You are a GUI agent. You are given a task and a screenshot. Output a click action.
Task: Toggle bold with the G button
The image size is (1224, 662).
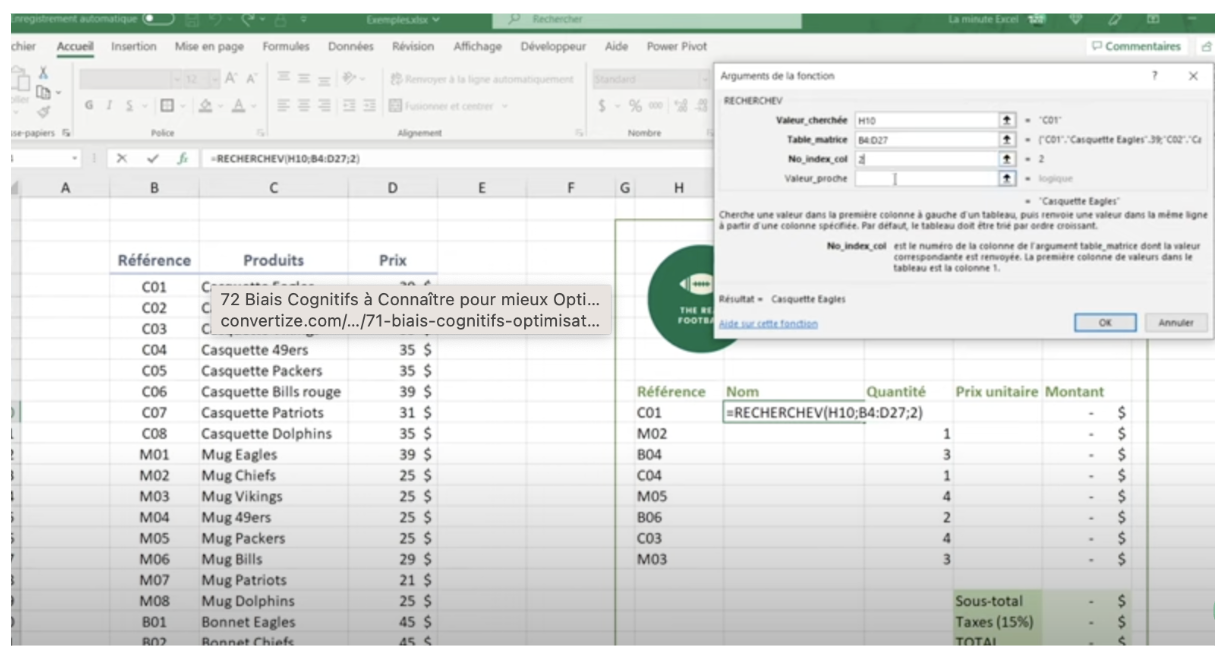tap(90, 106)
